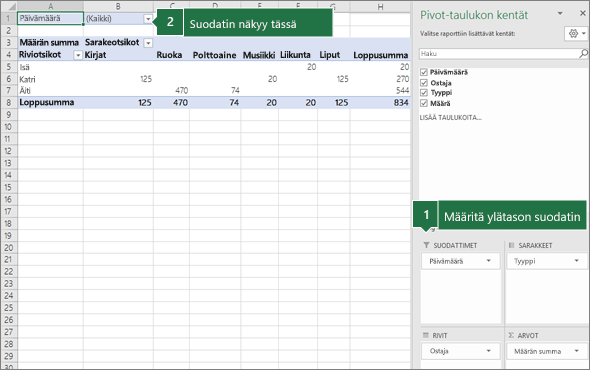Click the search magnifier icon in the Haku box
The image size is (590, 370).
pos(583,53)
